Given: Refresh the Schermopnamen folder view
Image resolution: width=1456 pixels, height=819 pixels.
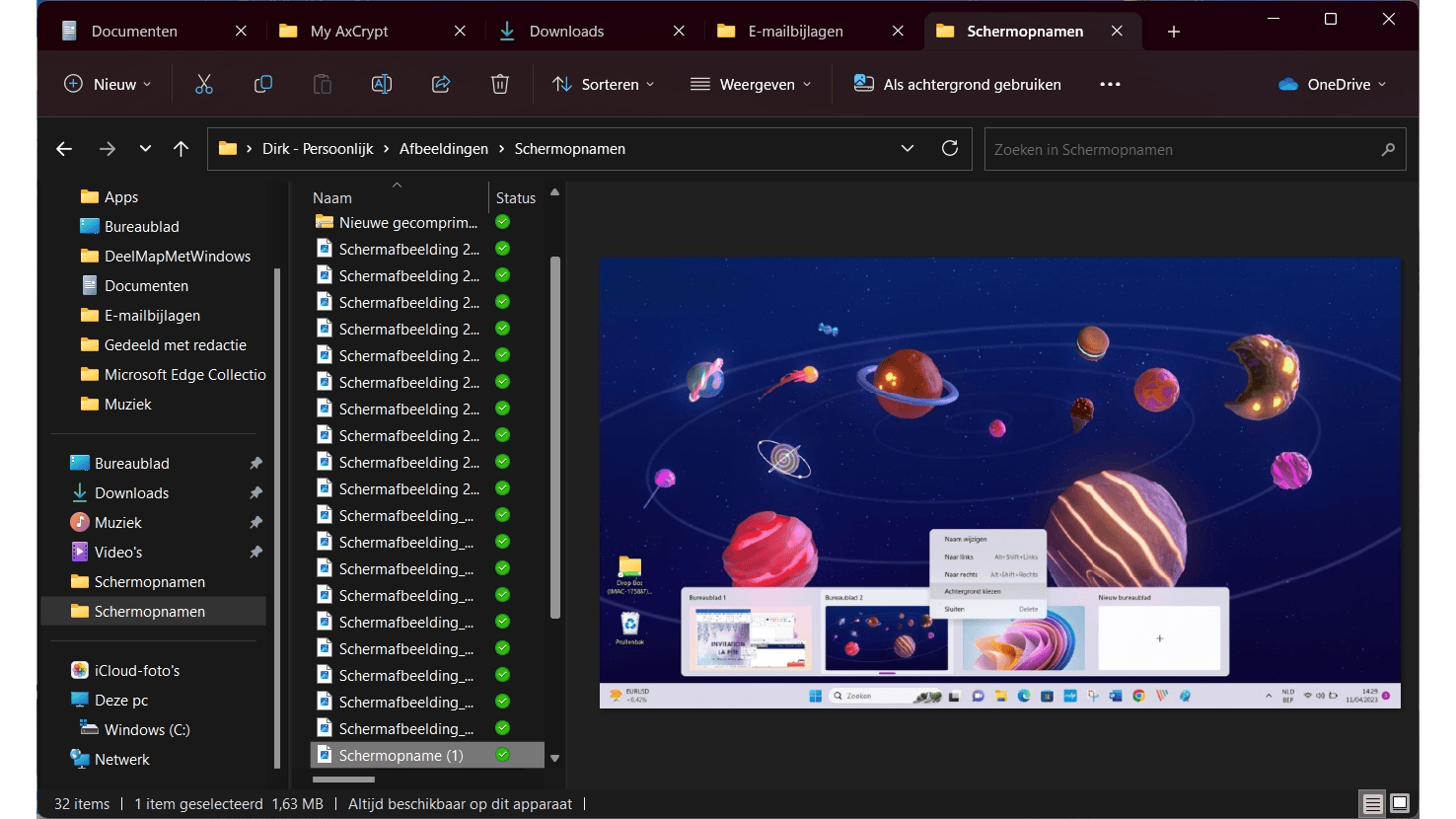Looking at the screenshot, I should [950, 149].
